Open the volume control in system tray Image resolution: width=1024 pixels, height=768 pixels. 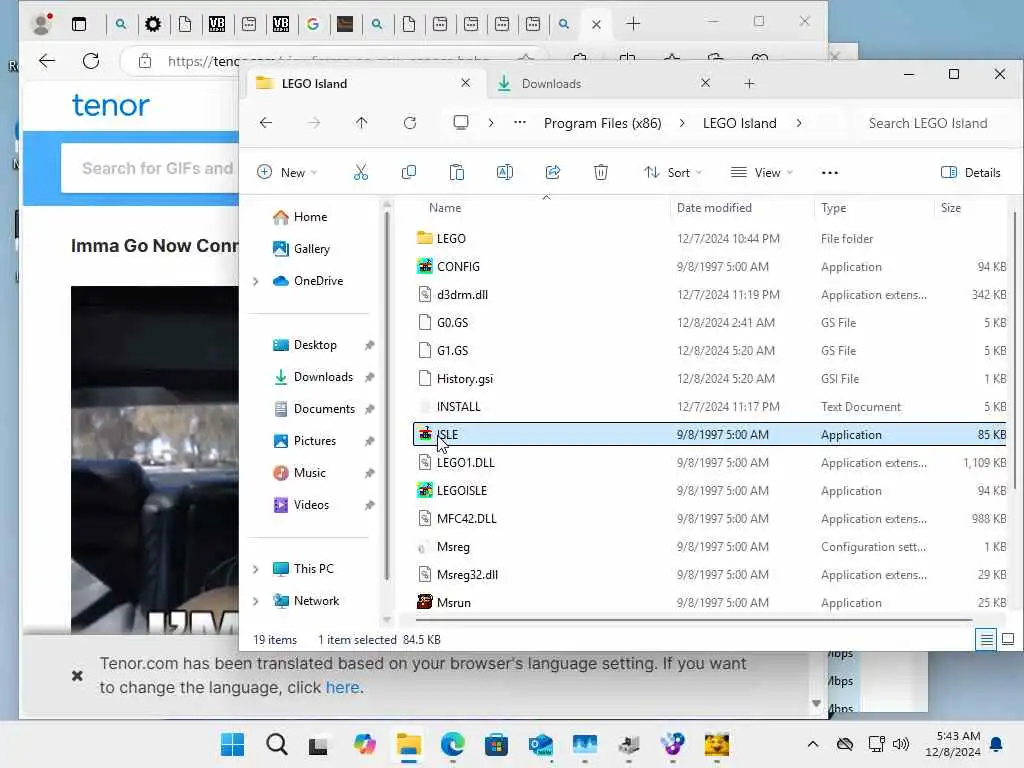[901, 744]
